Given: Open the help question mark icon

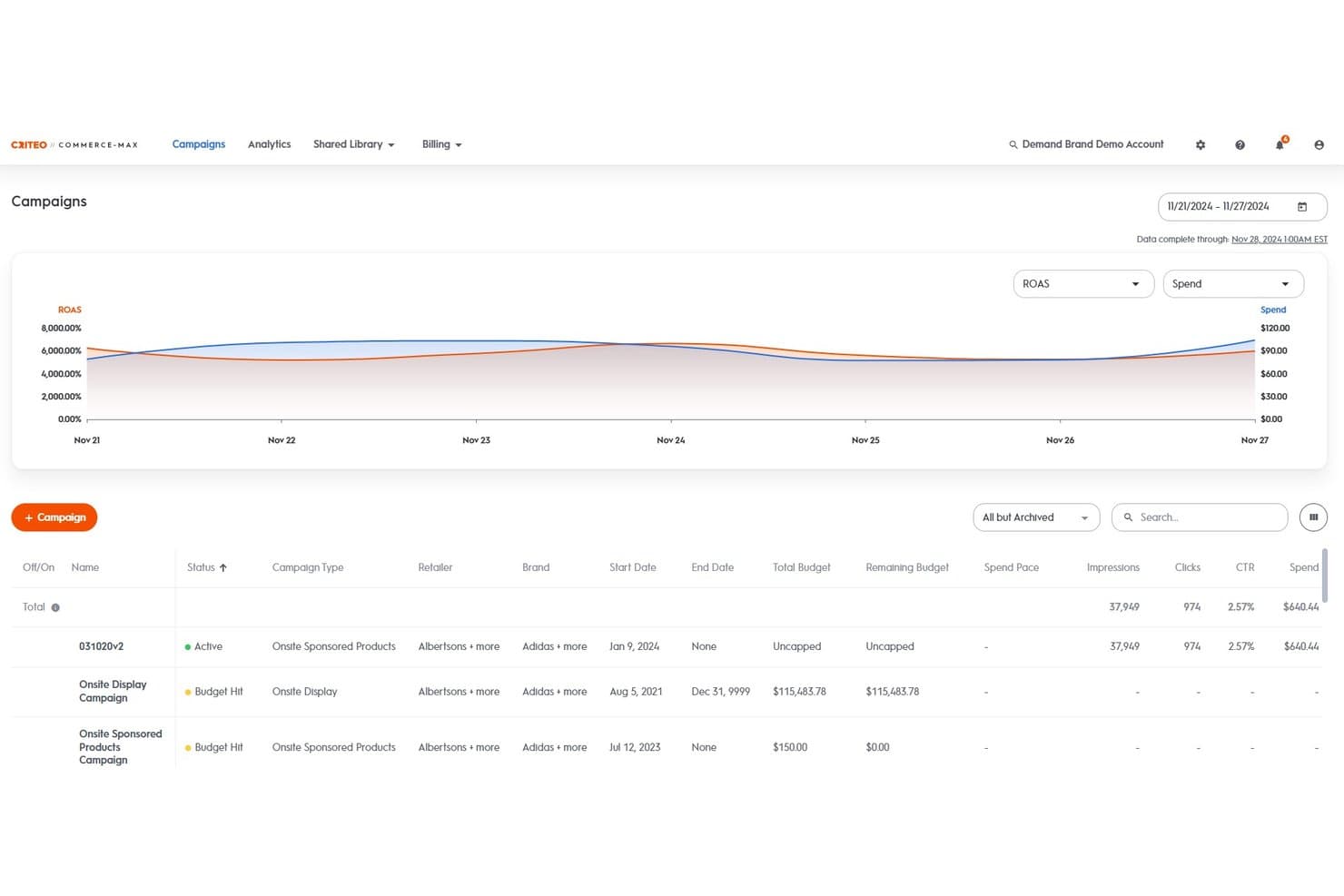Looking at the screenshot, I should pyautogui.click(x=1240, y=145).
